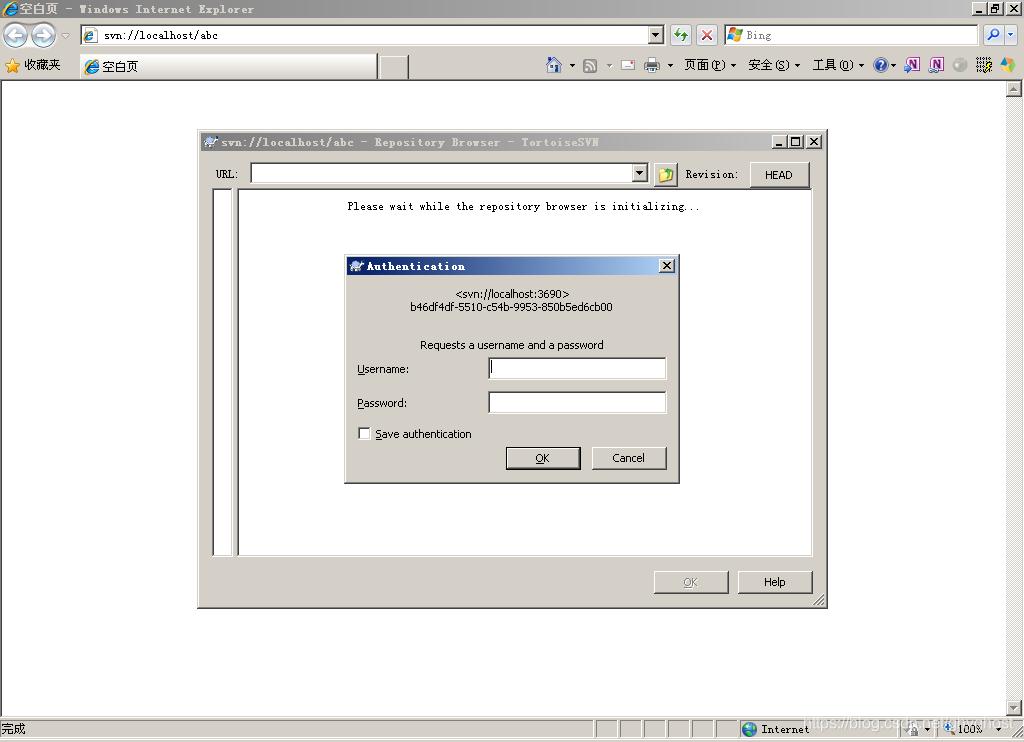
Task: Click the go-up folder icon beside URL
Action: [x=665, y=174]
